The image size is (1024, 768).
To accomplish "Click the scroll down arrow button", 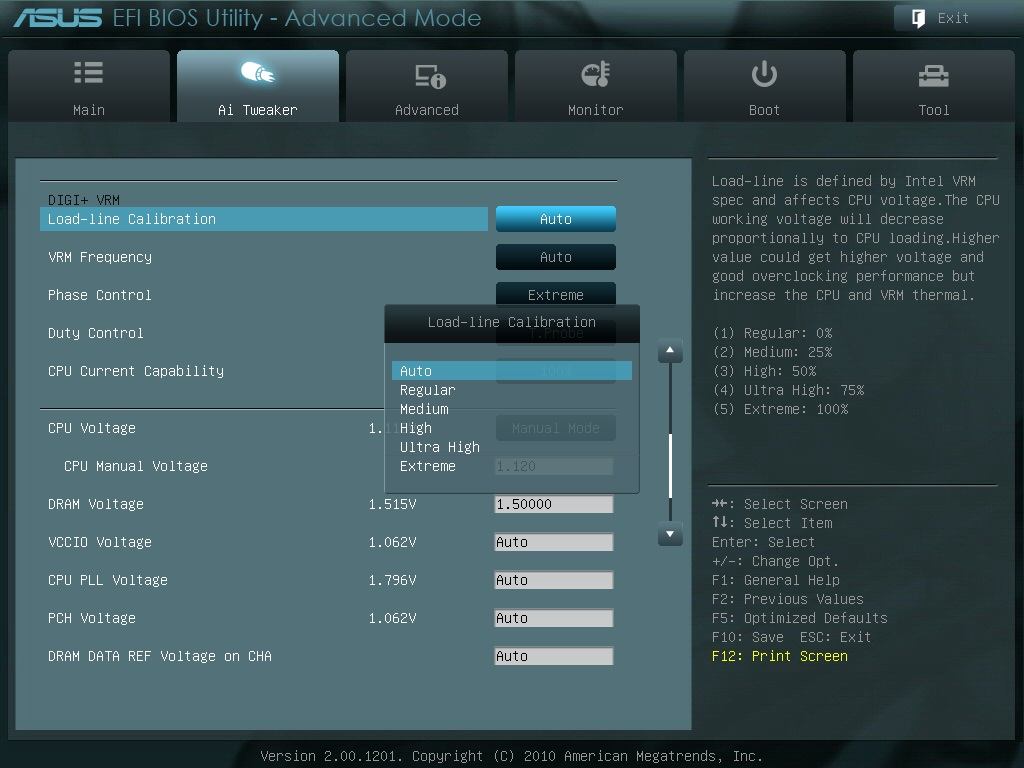I will tap(670, 534).
